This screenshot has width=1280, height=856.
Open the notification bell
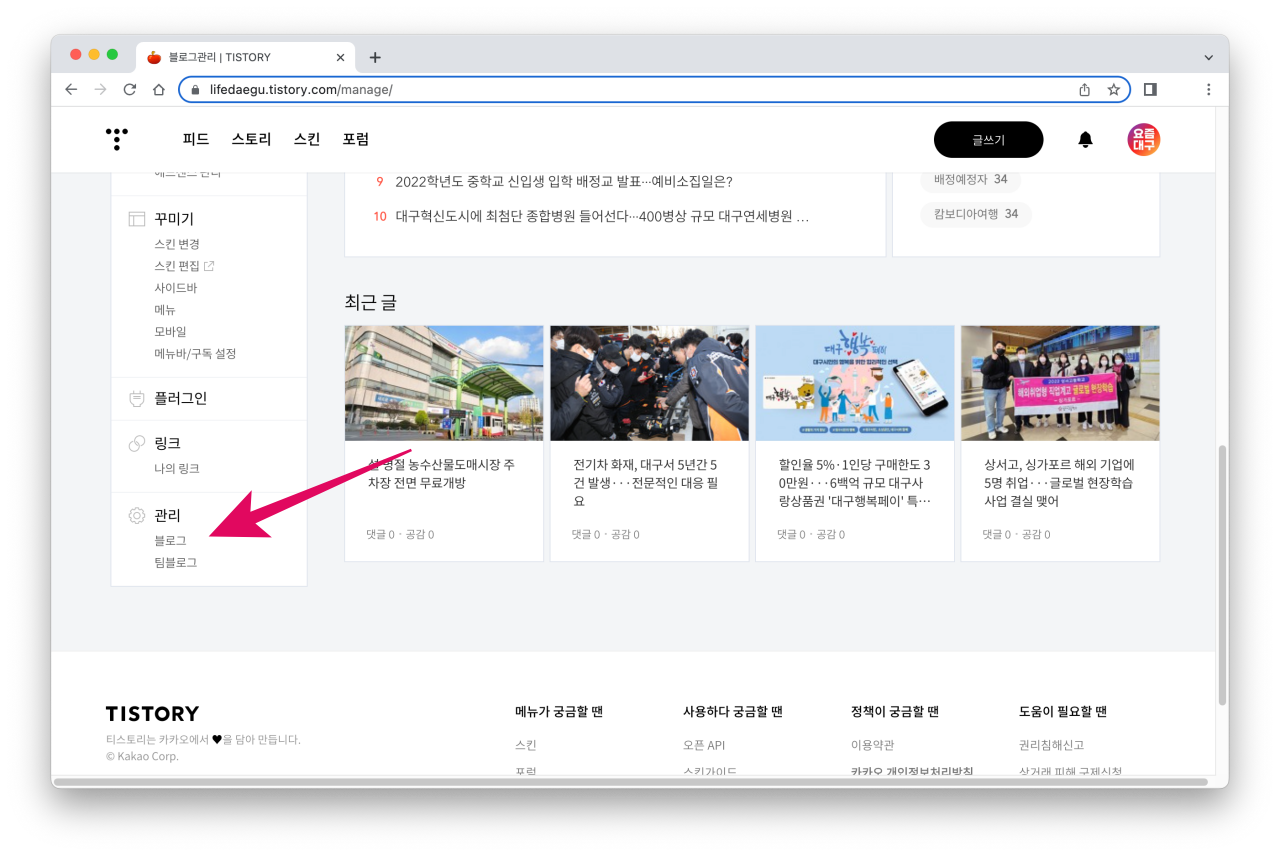pos(1086,139)
